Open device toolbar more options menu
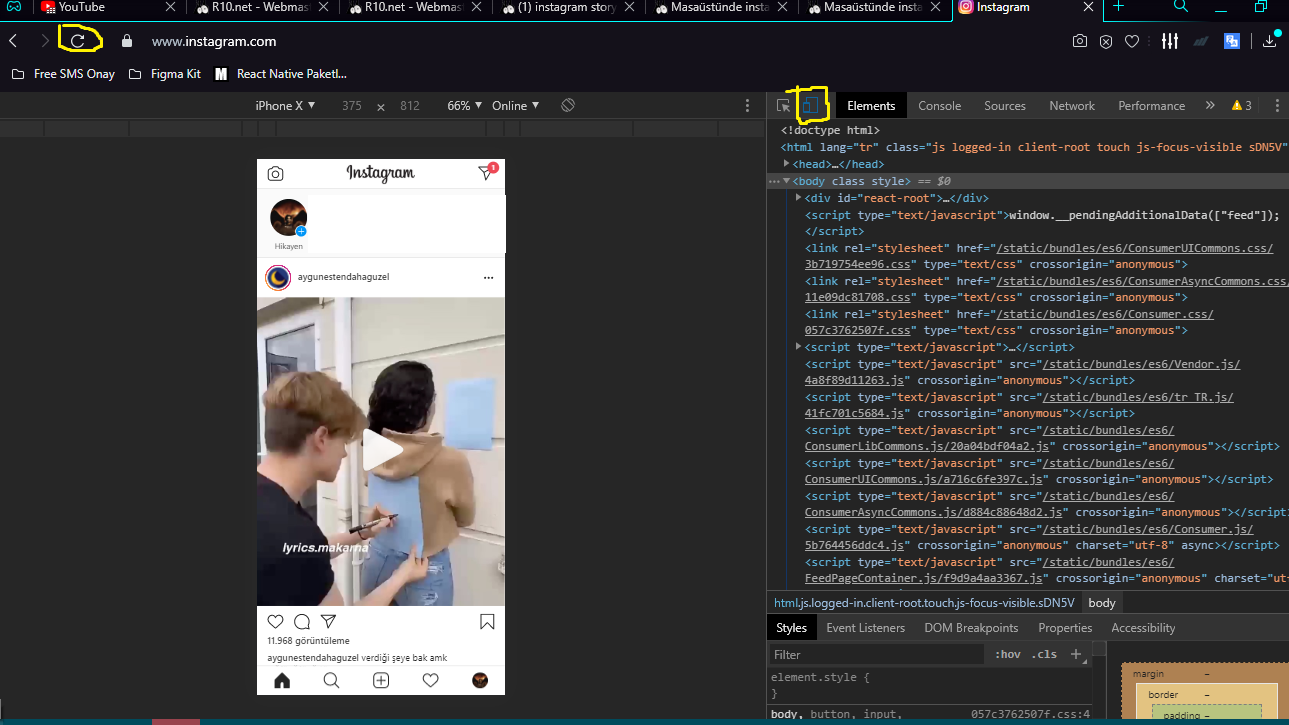 point(747,105)
